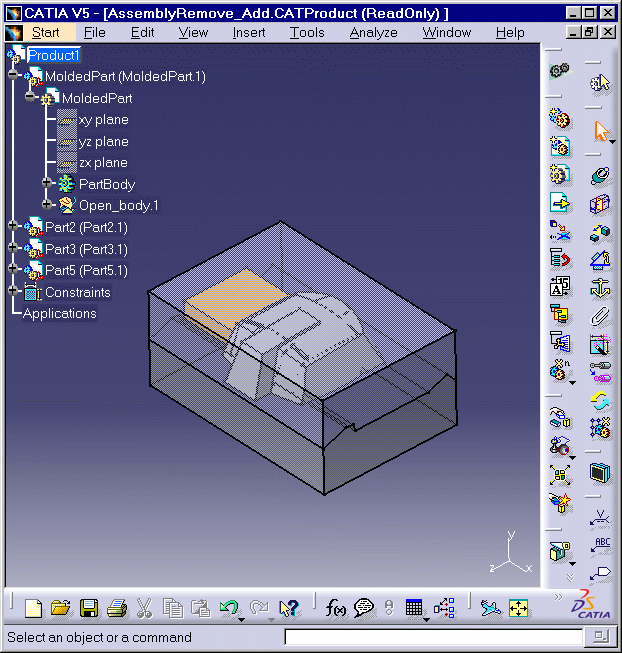The image size is (622, 653).
Task: Click the New blank document icon
Action: pyautogui.click(x=33, y=608)
